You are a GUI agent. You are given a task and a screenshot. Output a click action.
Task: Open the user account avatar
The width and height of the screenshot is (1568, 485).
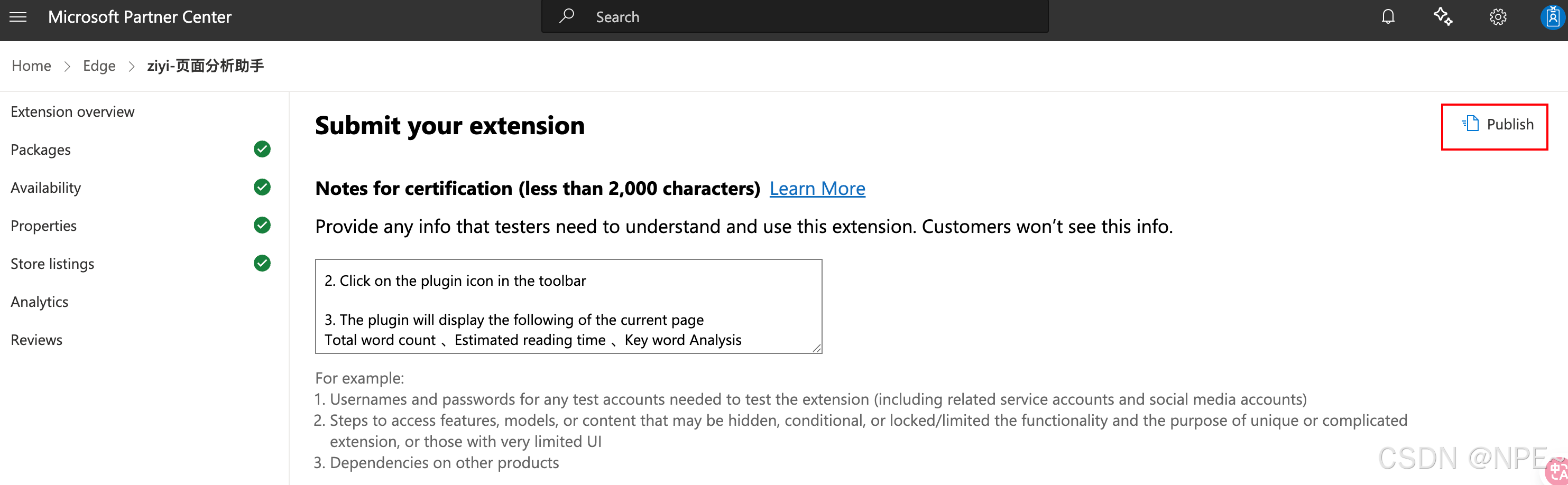click(1553, 17)
